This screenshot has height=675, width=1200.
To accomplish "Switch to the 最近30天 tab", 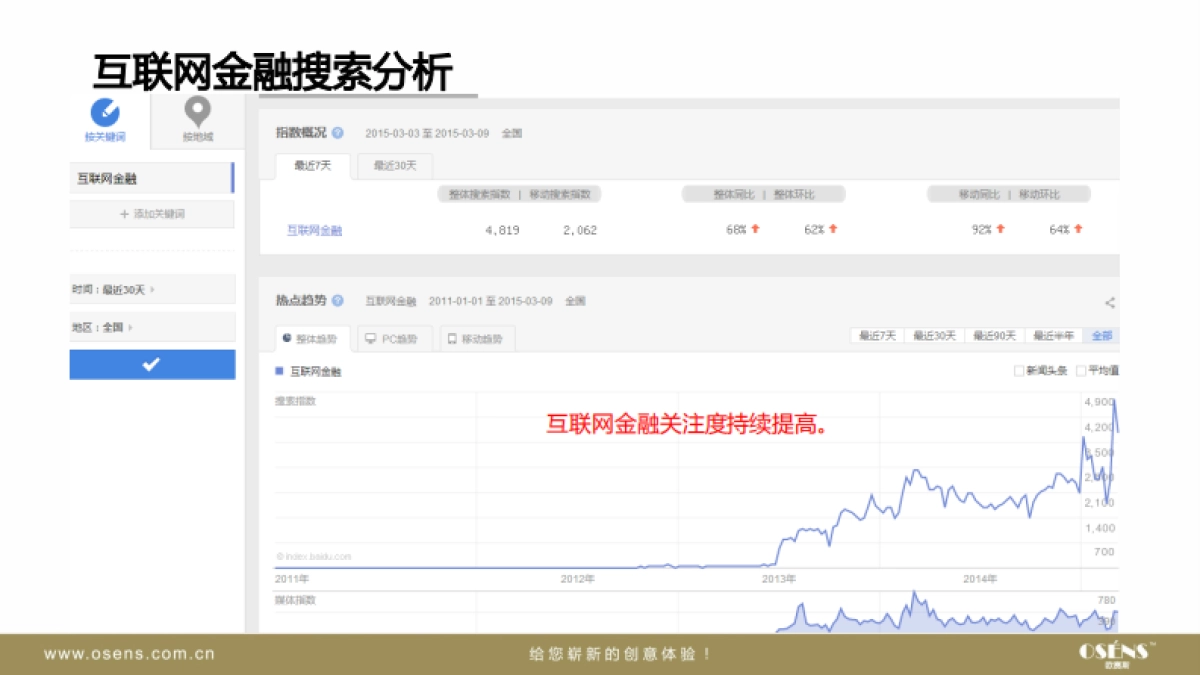I will click(393, 166).
